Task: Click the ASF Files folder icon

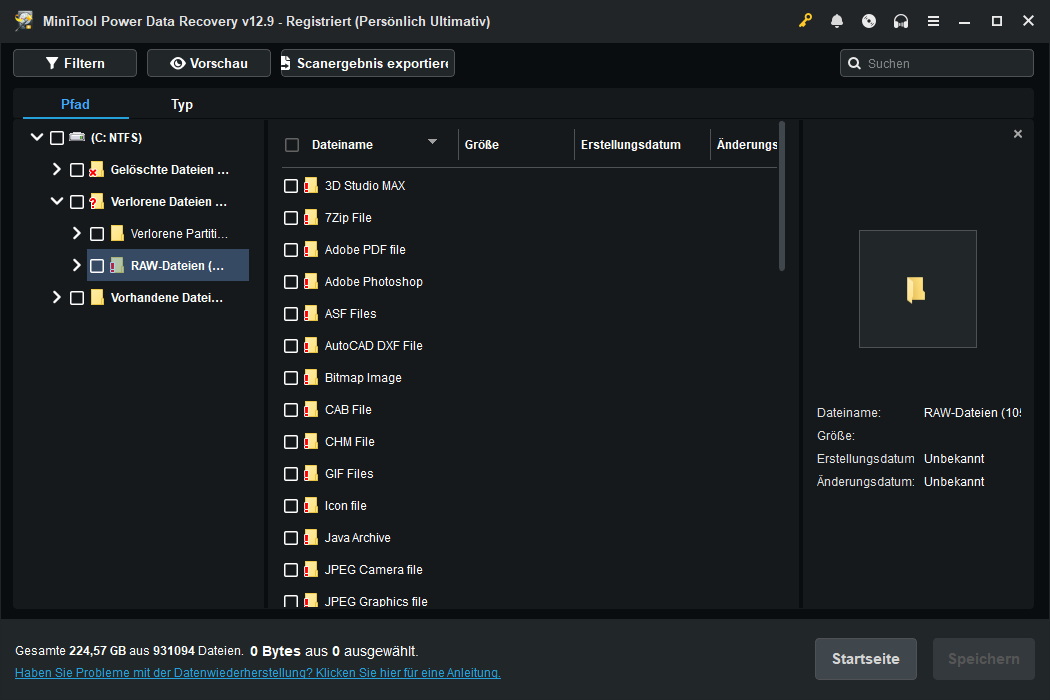Action: click(x=310, y=313)
